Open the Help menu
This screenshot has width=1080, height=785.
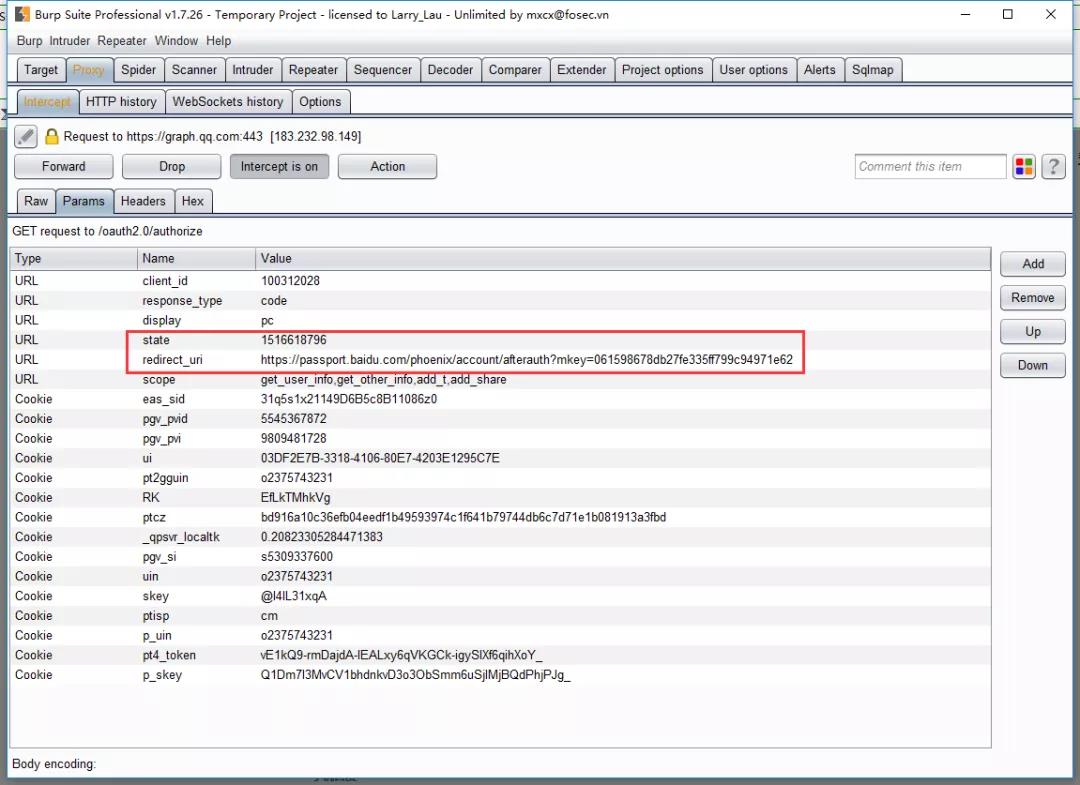pyautogui.click(x=218, y=41)
